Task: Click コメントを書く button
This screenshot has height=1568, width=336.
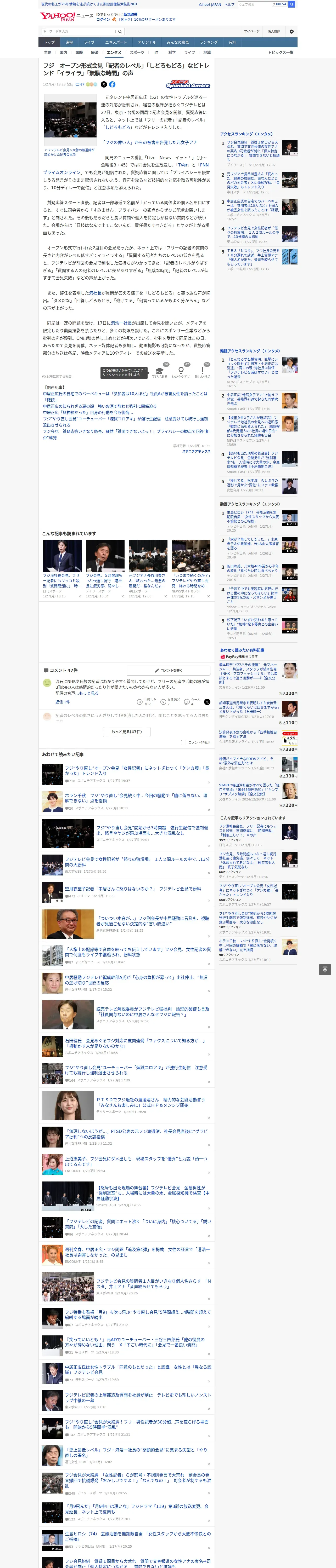Action: pos(168,670)
